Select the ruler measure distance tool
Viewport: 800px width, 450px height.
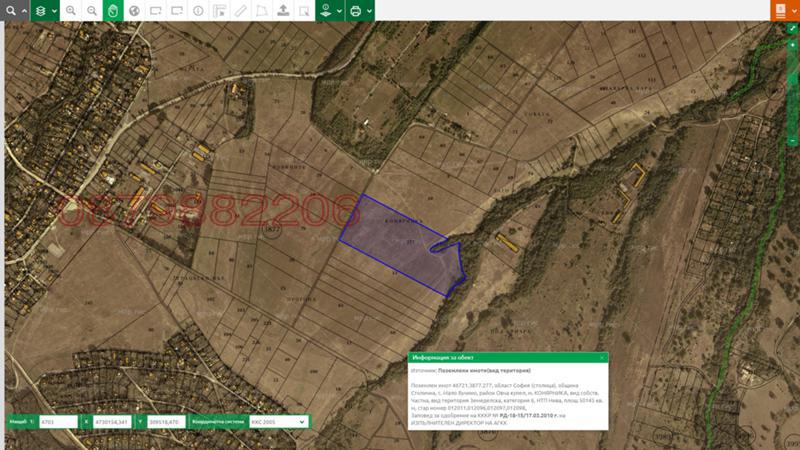(240, 10)
